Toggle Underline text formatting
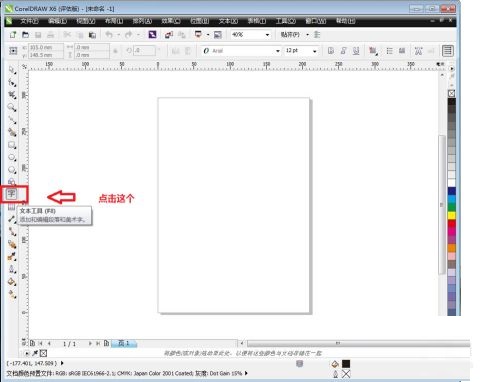 pos(356,51)
